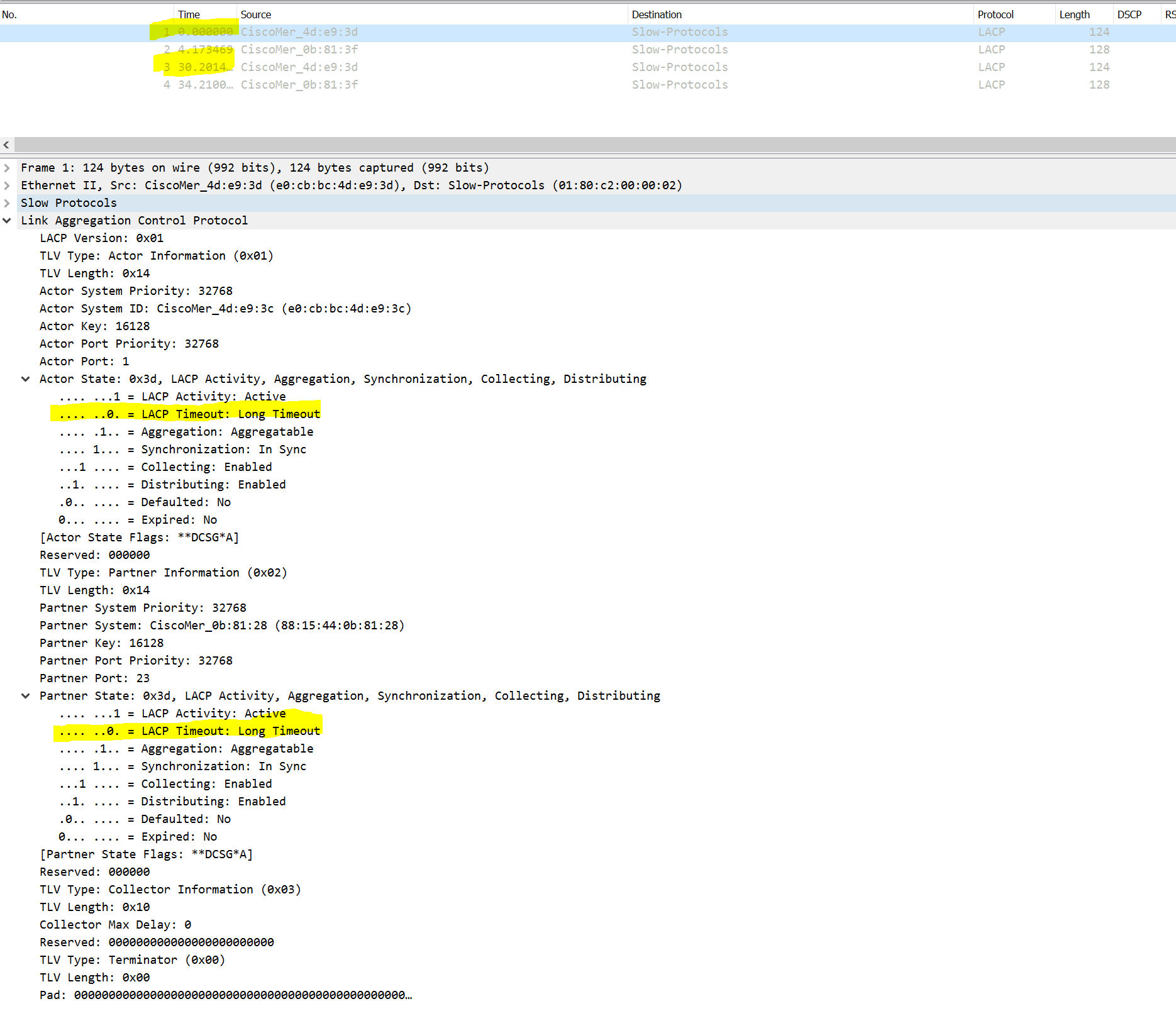Collapse the Actor State flags list
The image size is (1176, 1016).
coord(26,378)
